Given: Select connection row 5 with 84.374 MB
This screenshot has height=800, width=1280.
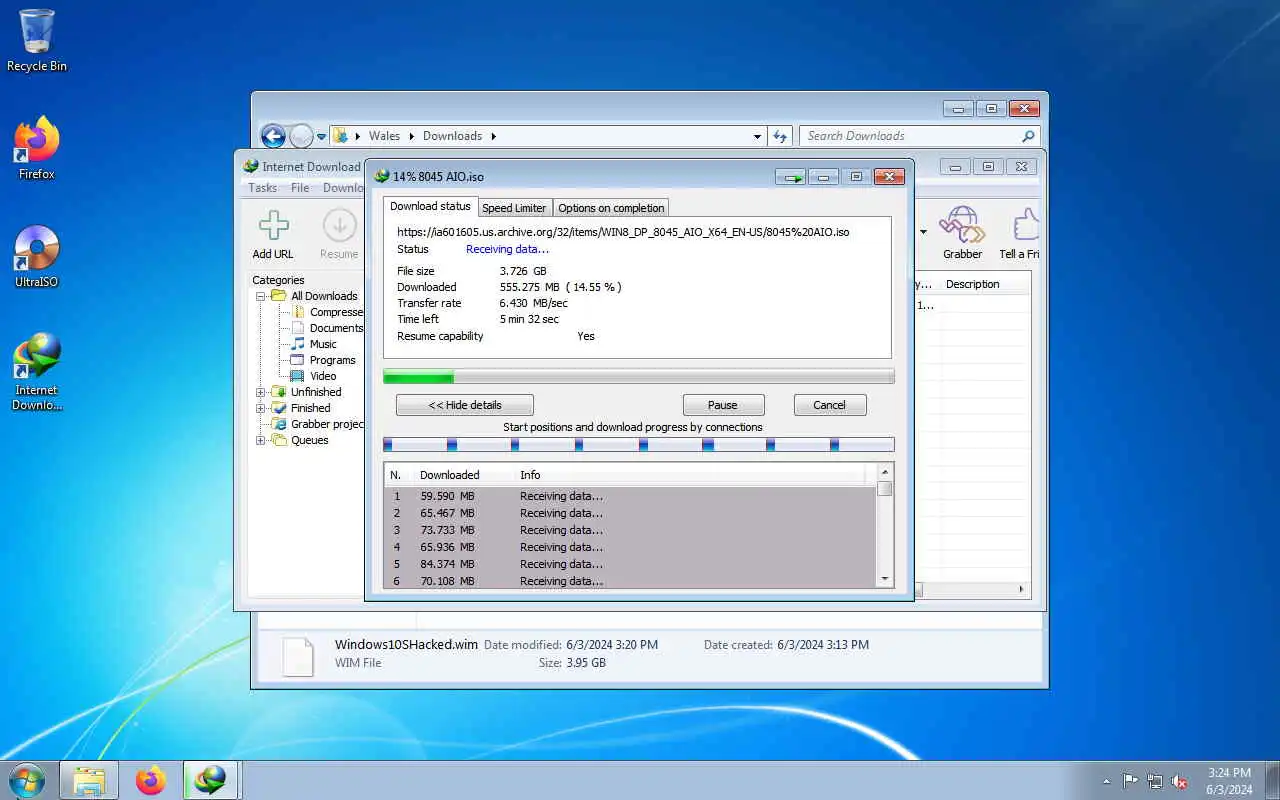Looking at the screenshot, I should click(x=630, y=564).
